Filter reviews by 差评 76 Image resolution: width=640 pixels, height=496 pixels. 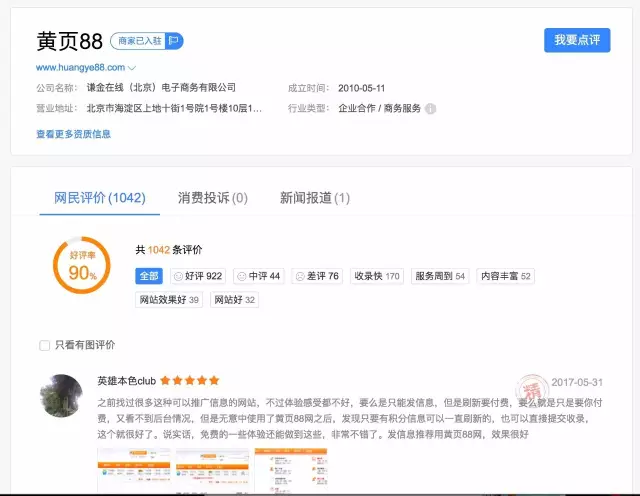[x=317, y=276]
